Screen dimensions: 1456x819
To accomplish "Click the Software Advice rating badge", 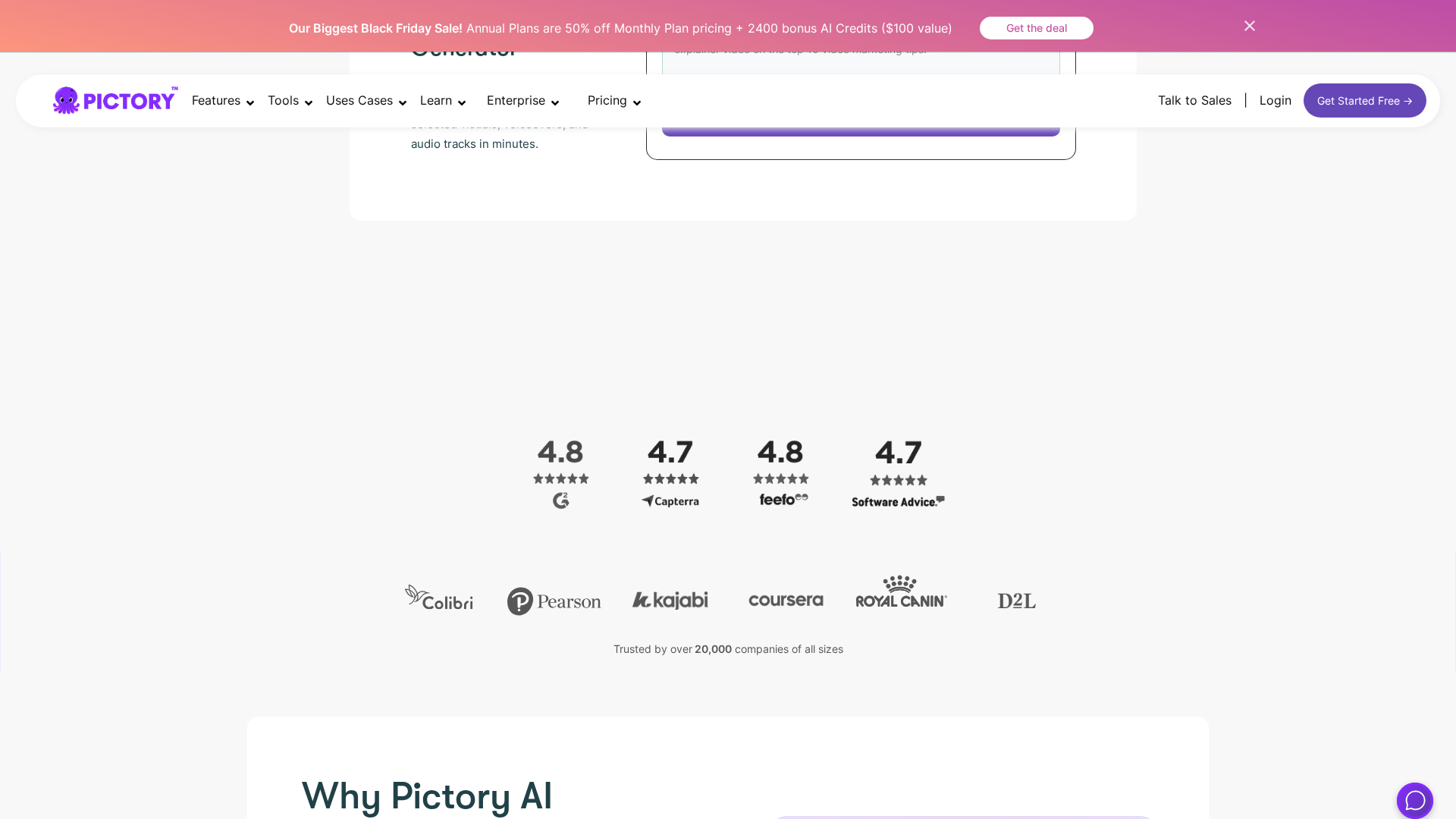I will click(x=898, y=501).
